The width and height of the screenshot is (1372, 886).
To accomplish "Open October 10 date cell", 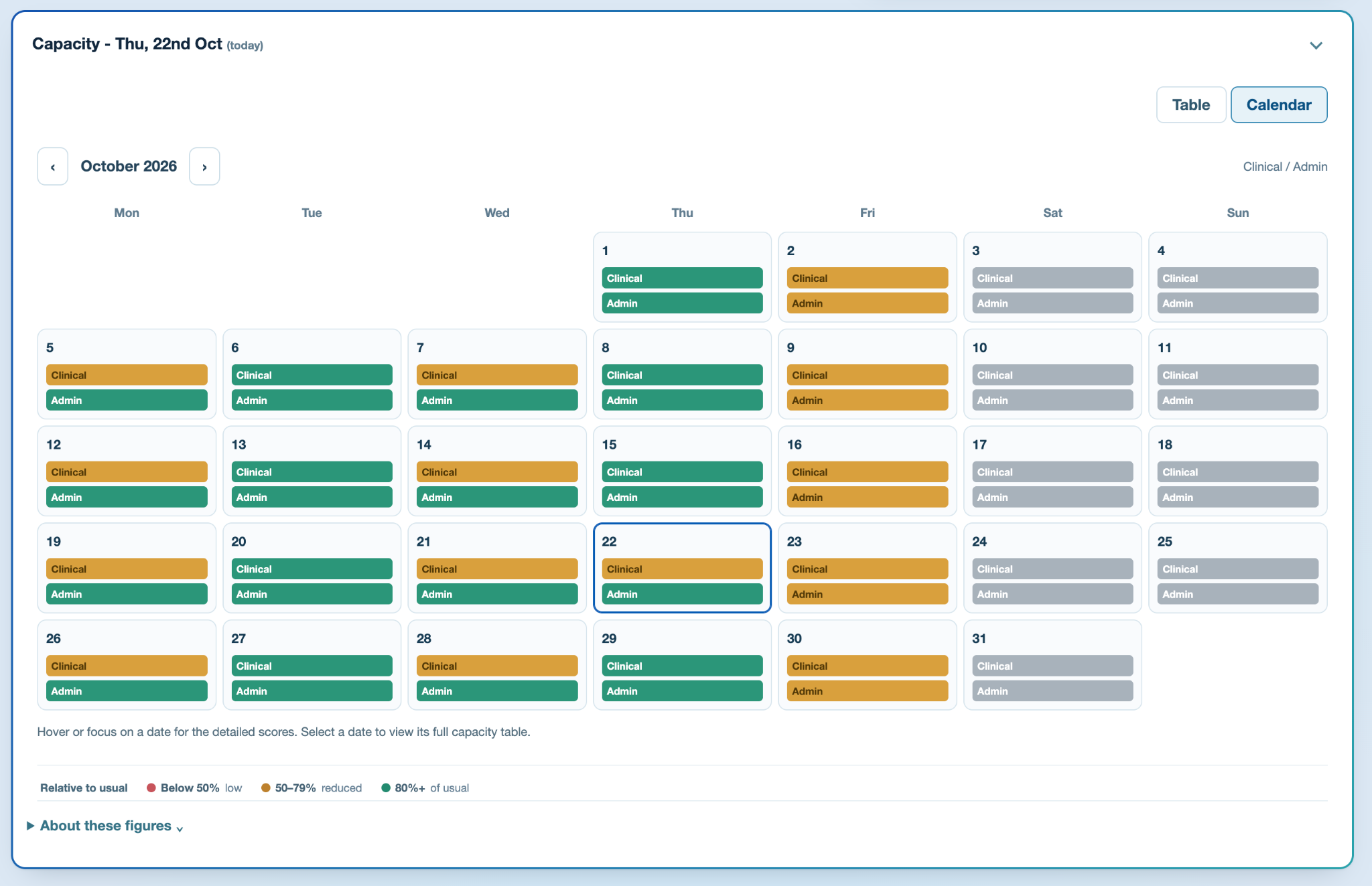I will click(x=1052, y=374).
